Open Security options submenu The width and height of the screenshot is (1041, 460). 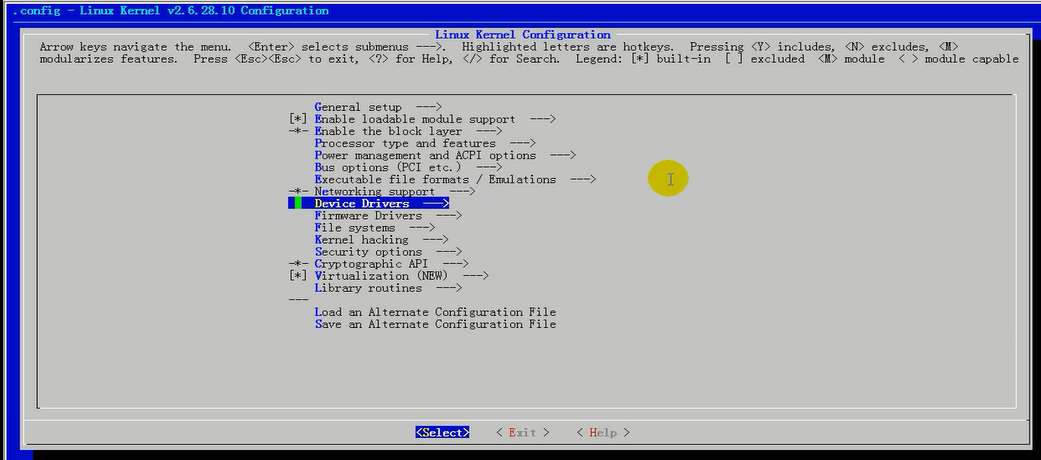click(388, 252)
